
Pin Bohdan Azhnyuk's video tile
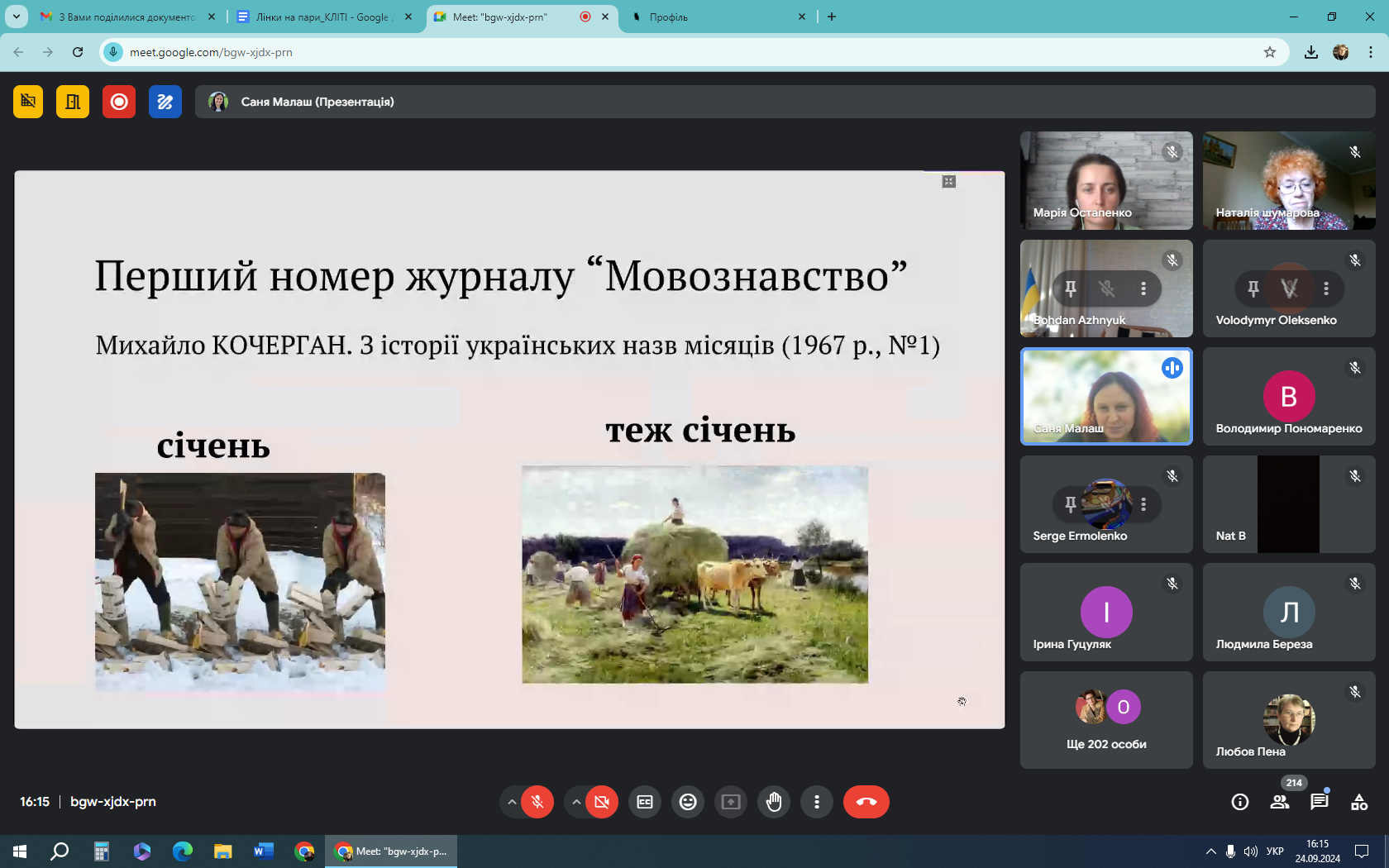point(1071,289)
